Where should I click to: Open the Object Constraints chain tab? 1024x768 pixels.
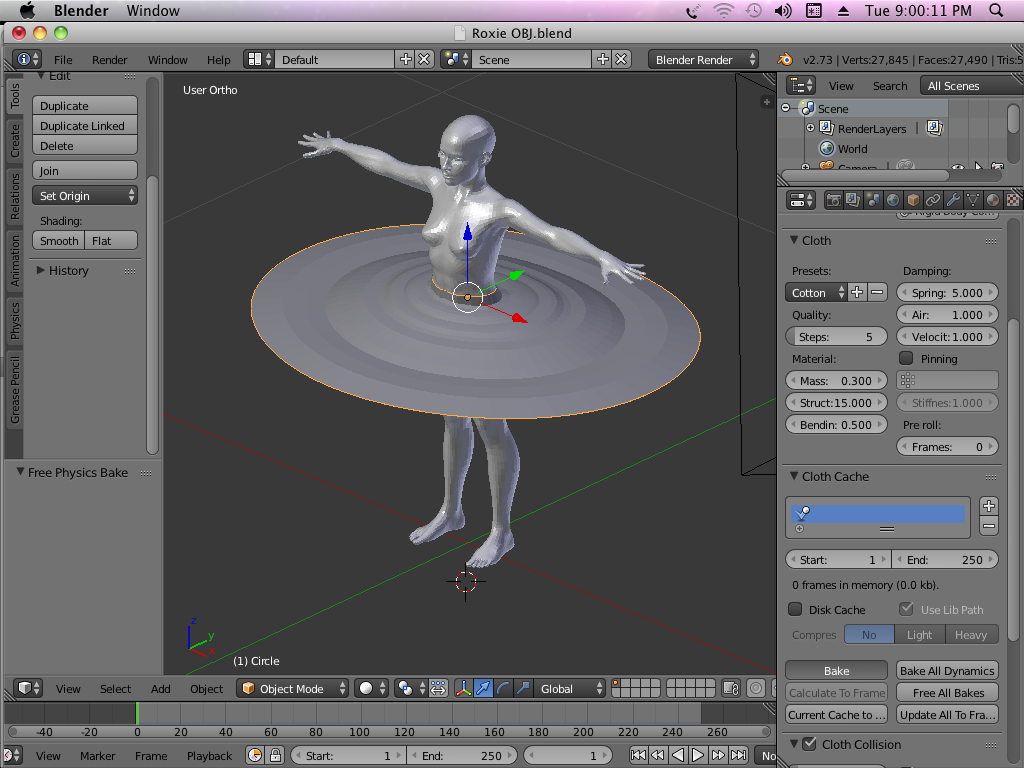coord(933,200)
